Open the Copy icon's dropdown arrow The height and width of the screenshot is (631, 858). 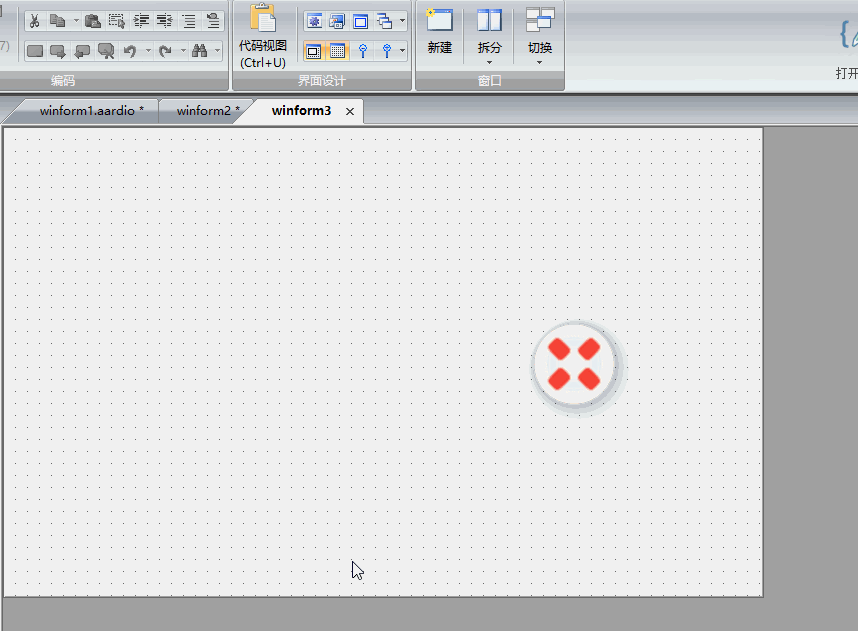click(76, 21)
